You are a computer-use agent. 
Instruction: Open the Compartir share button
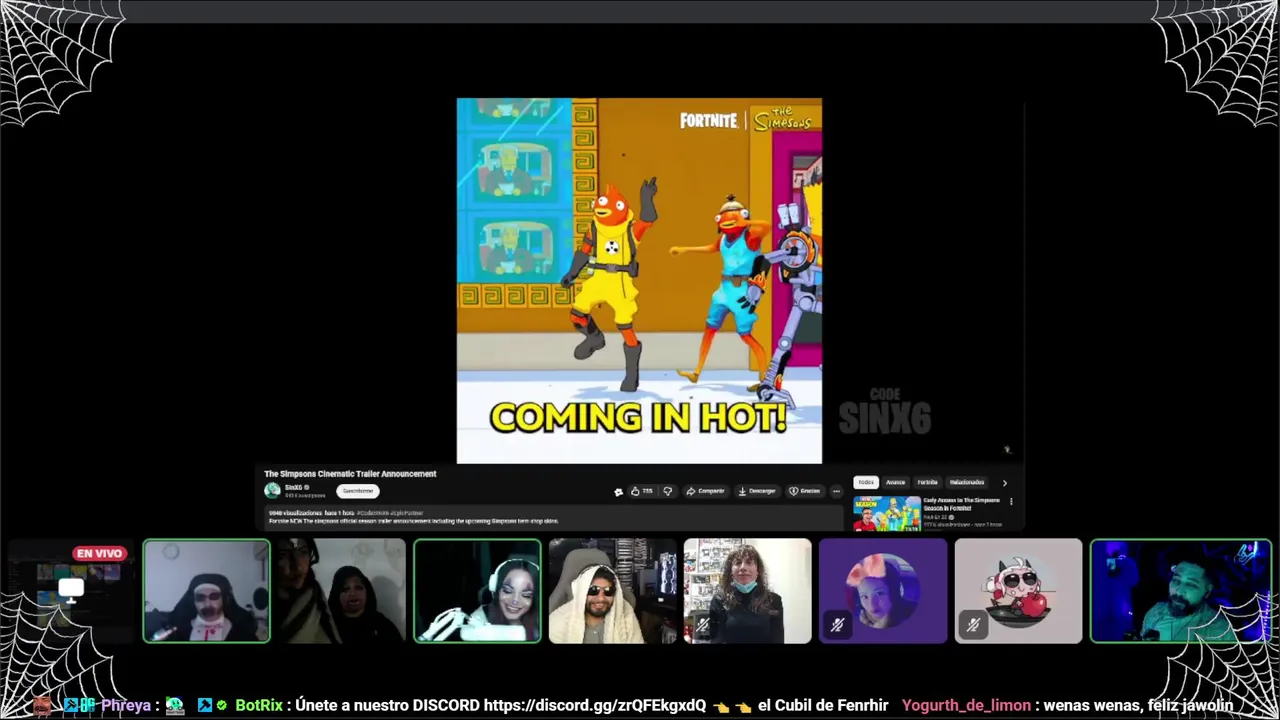tap(705, 491)
